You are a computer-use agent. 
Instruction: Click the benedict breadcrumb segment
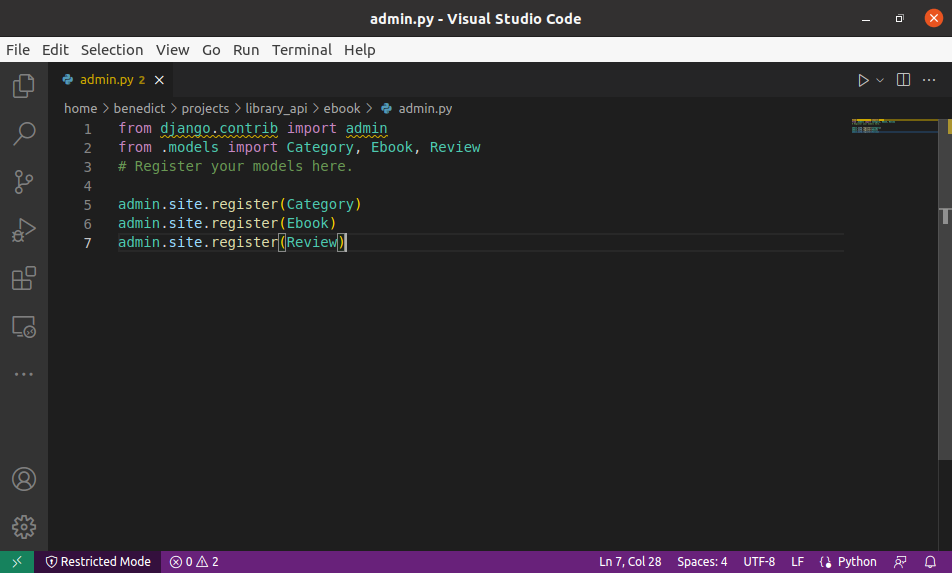139,109
